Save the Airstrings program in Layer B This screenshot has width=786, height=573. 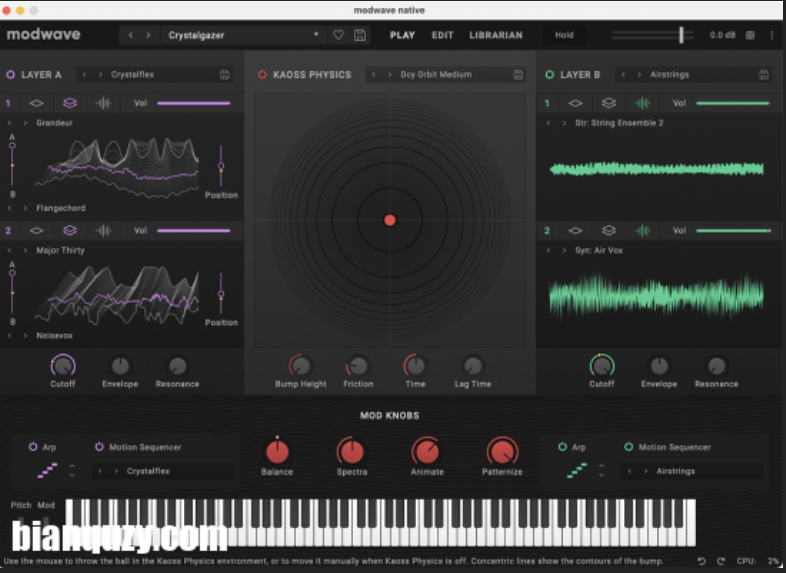pos(763,75)
